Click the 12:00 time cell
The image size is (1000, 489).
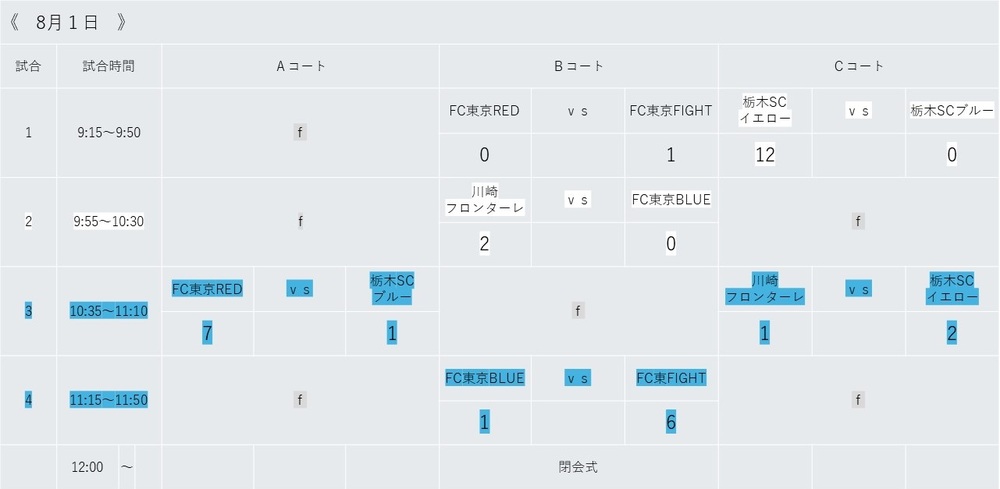point(88,467)
